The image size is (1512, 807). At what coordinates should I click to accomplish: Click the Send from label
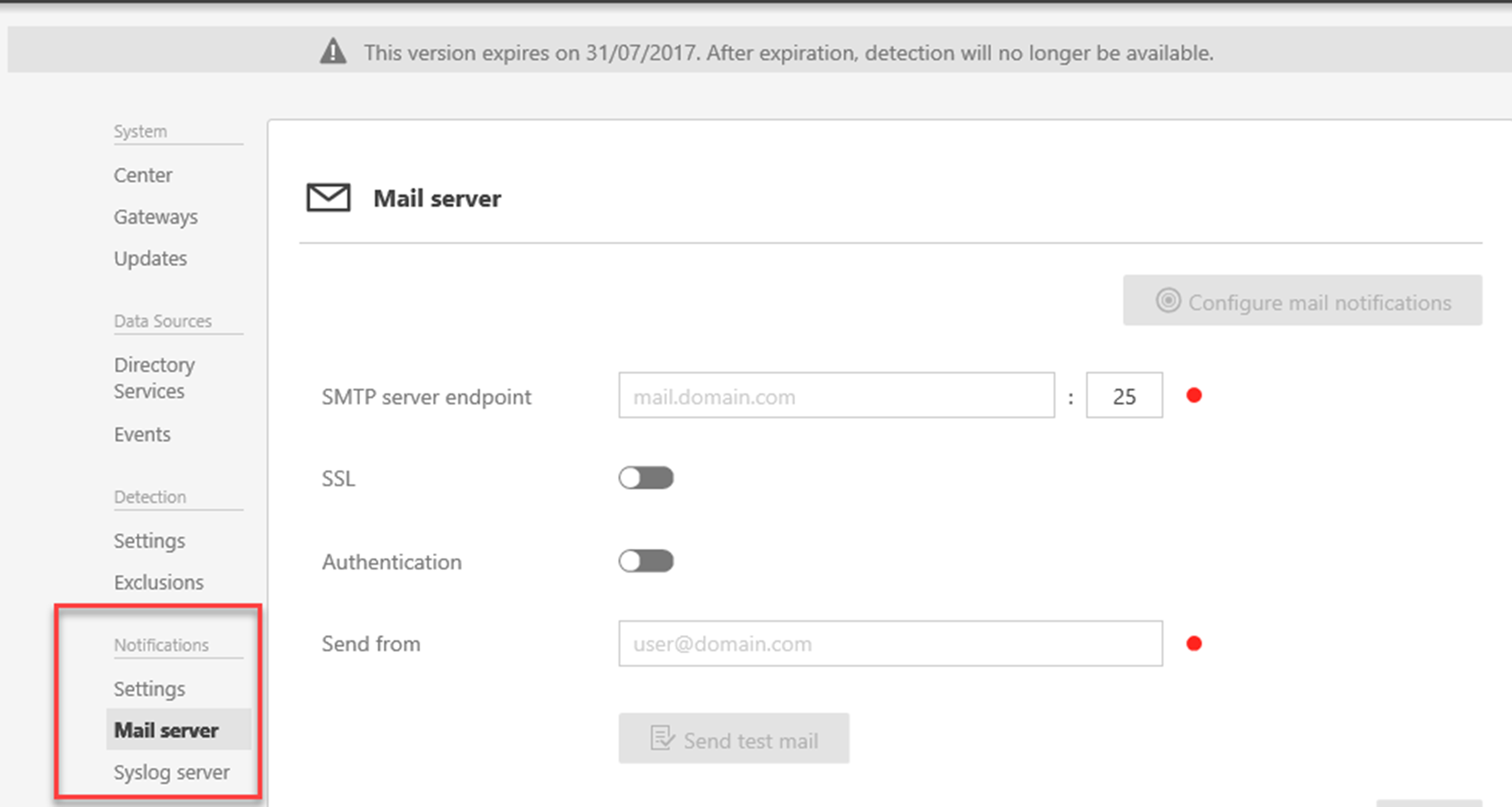[371, 644]
